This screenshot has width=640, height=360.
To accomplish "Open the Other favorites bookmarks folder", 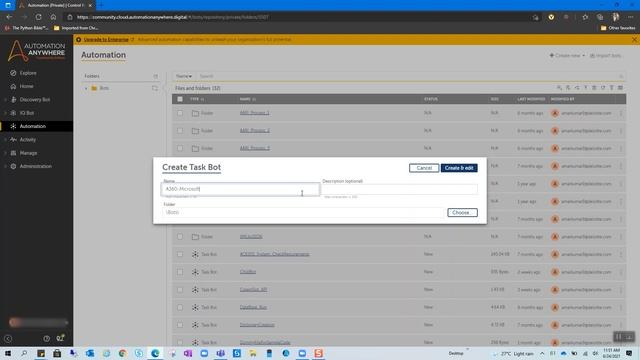I will (x=618, y=28).
